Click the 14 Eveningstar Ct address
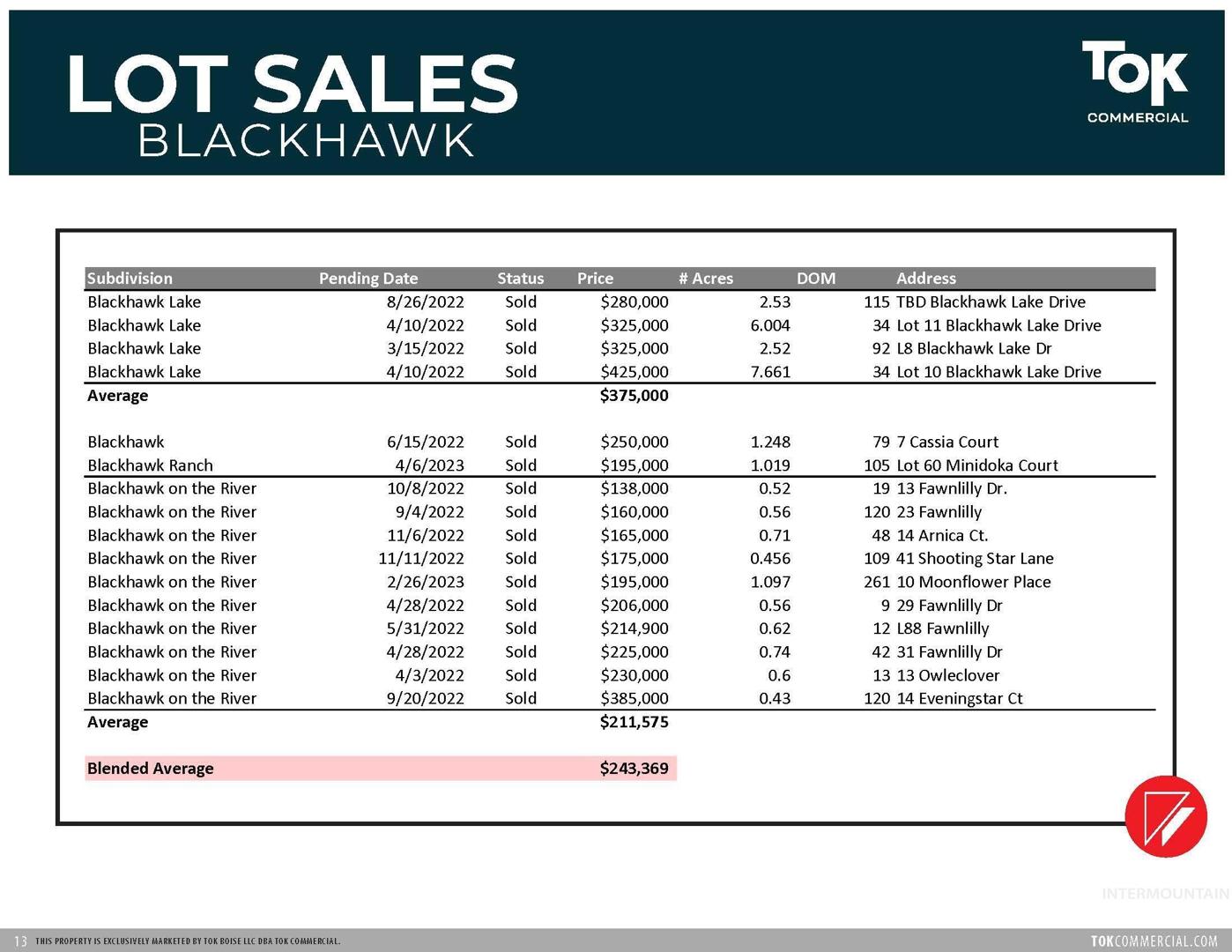 click(960, 698)
